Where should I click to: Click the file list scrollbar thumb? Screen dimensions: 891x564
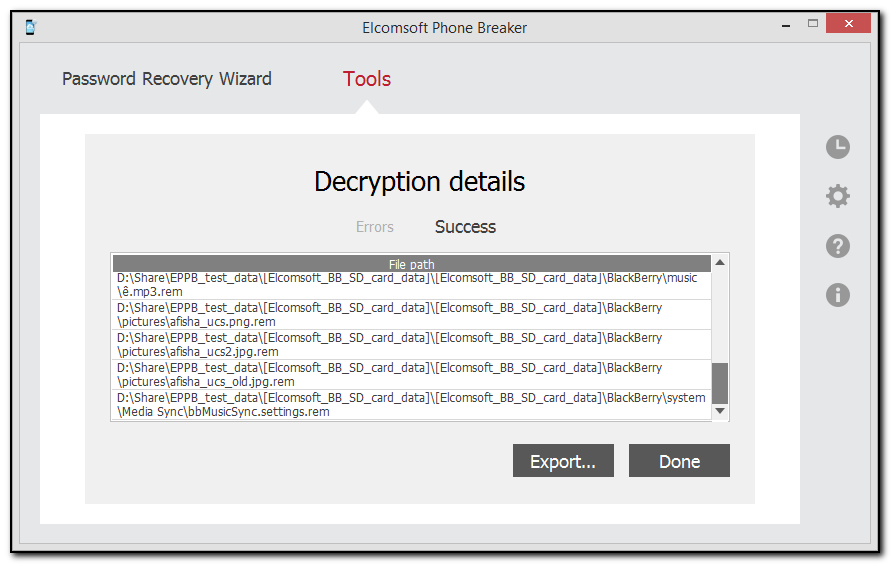(x=720, y=382)
